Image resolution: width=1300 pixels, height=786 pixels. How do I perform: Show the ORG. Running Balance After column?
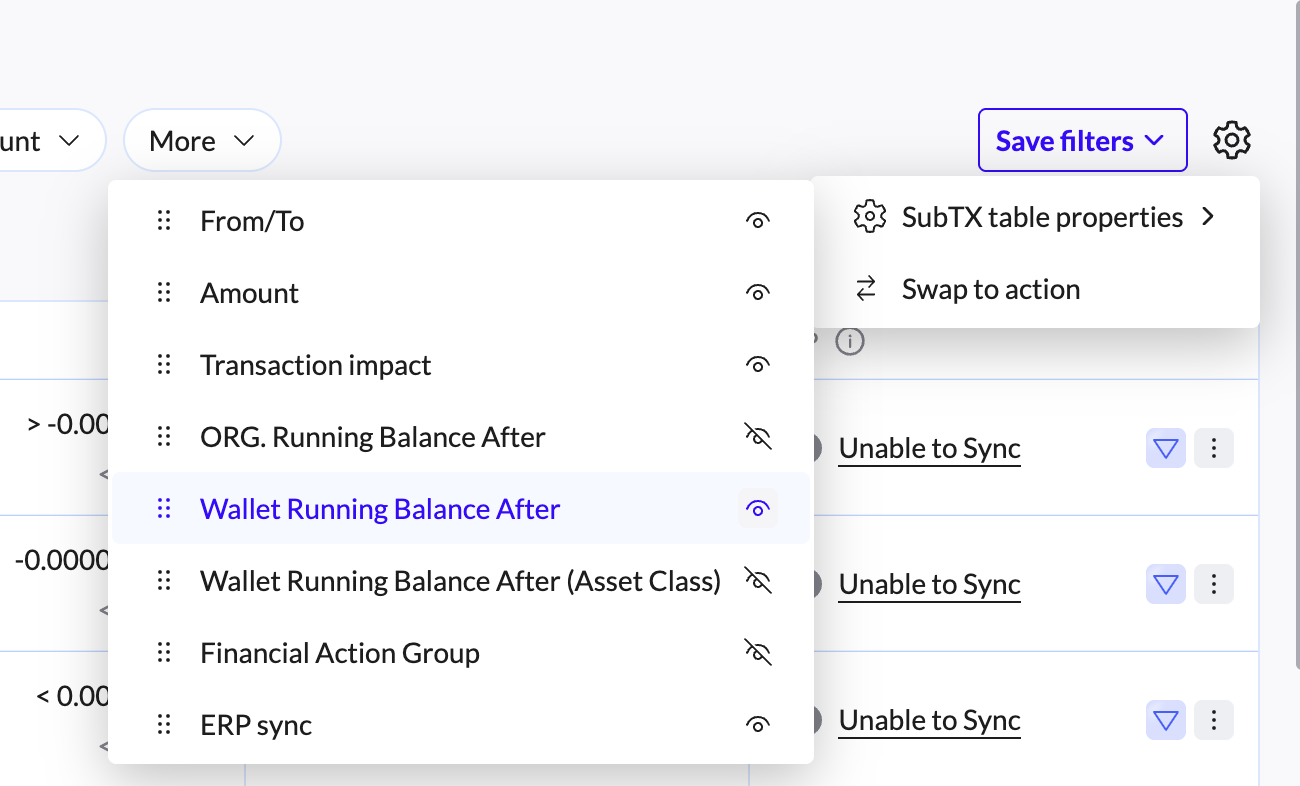(x=758, y=437)
